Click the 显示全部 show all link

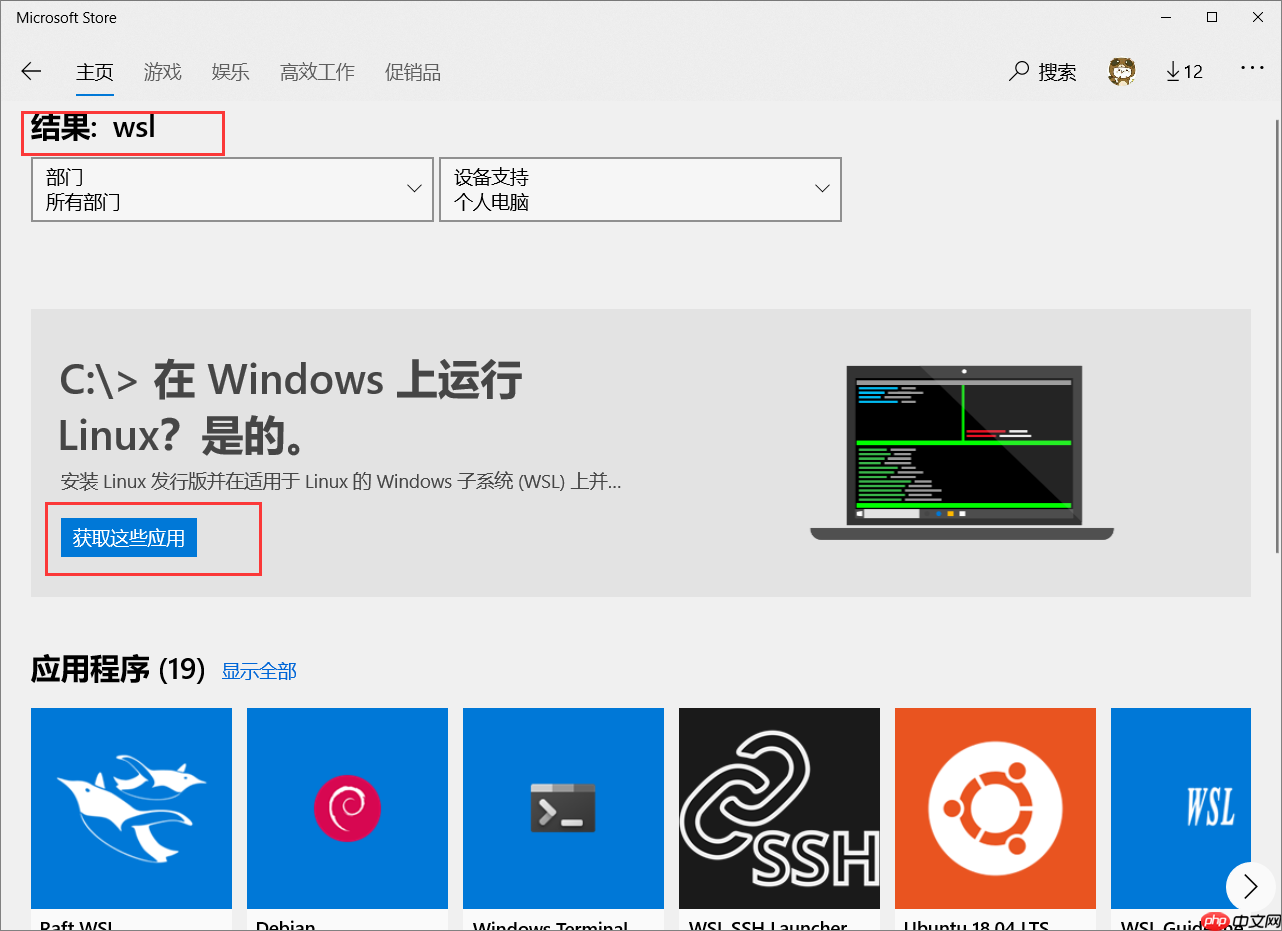(259, 670)
